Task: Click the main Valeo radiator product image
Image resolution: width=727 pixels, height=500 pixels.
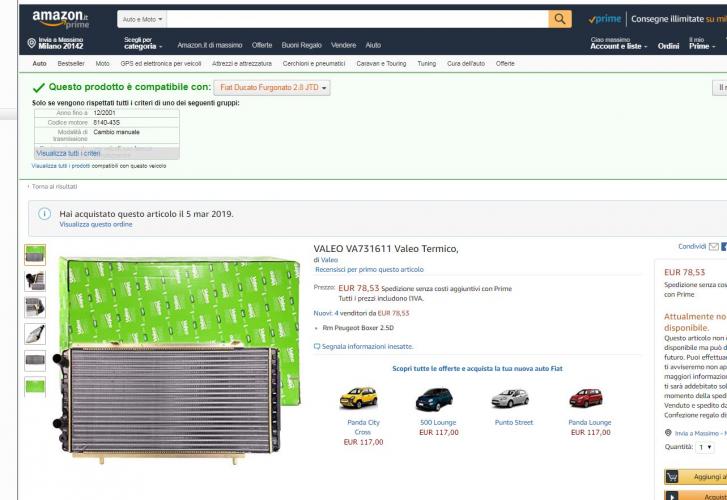Action: coord(176,359)
